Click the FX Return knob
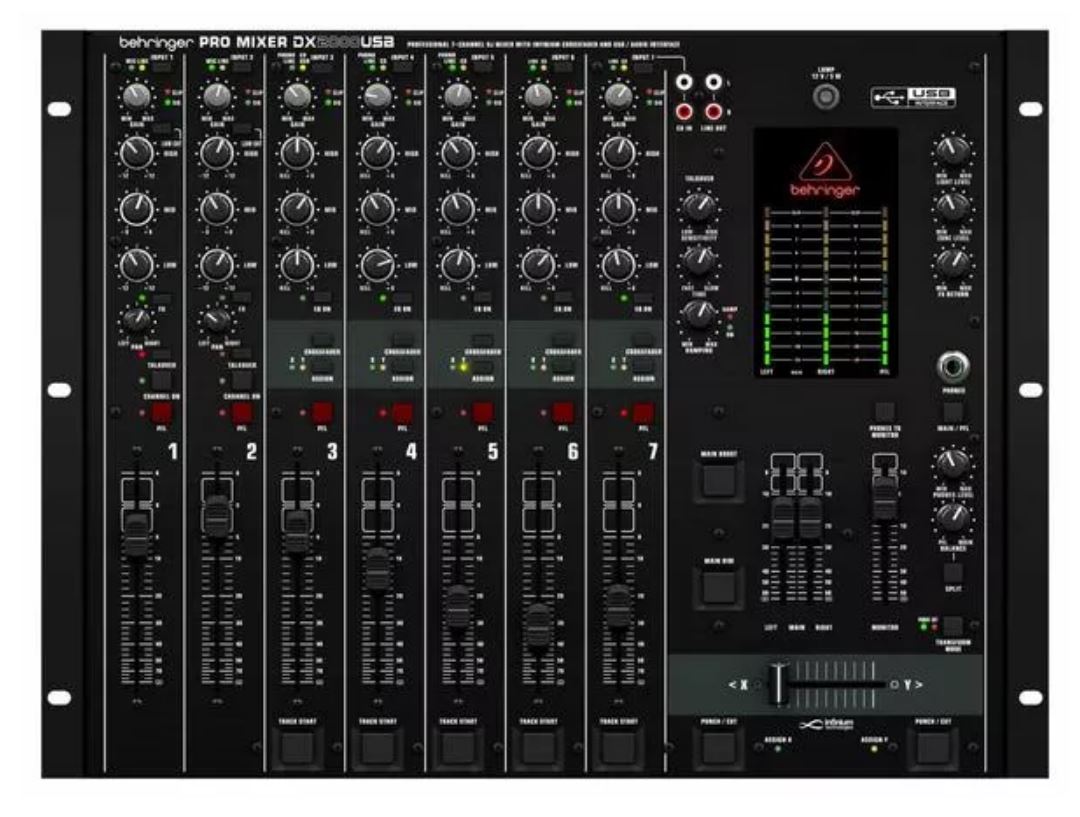The image size is (1080, 817). tap(953, 262)
